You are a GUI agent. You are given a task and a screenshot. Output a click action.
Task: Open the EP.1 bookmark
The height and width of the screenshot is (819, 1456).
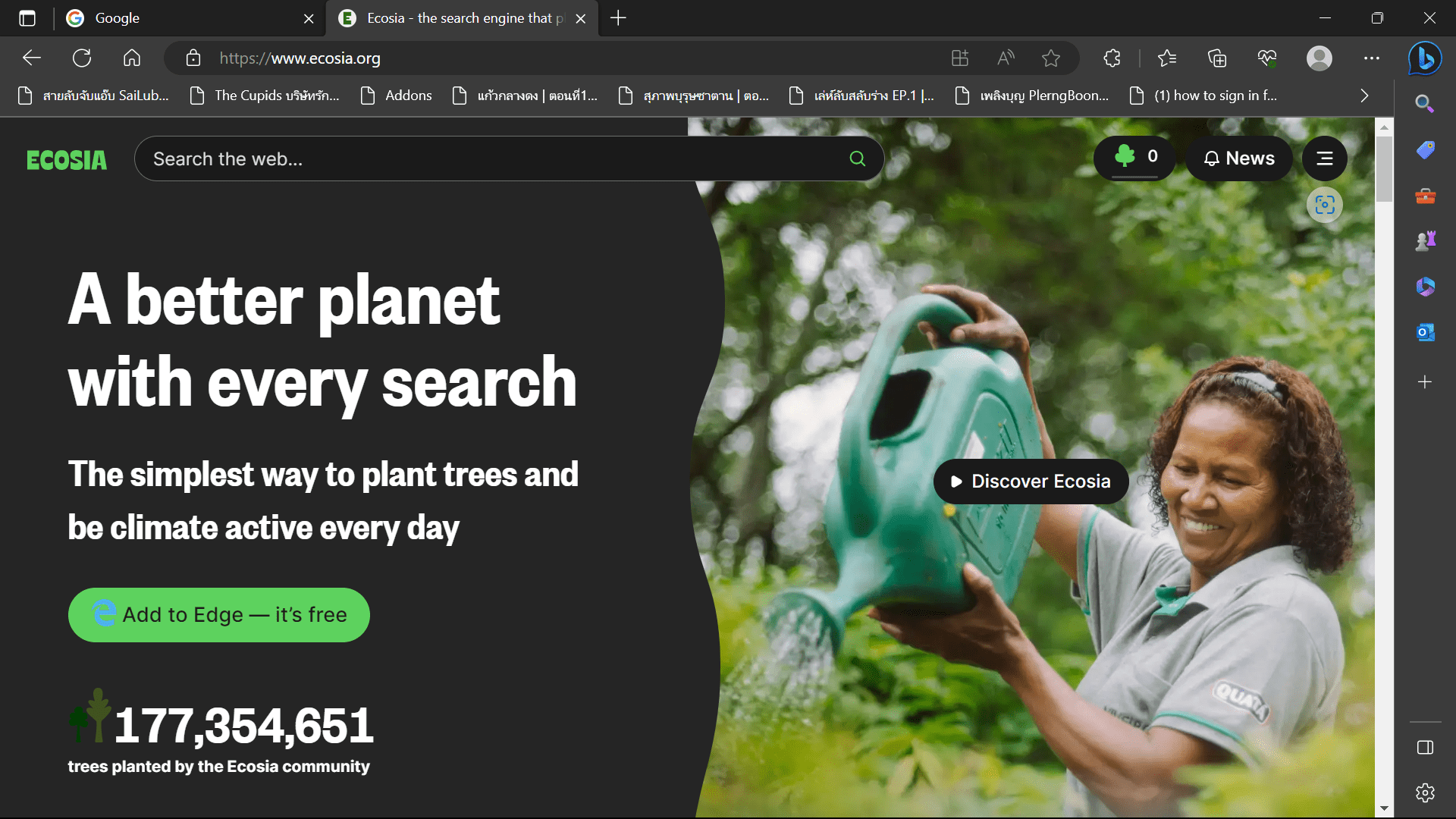[861, 96]
